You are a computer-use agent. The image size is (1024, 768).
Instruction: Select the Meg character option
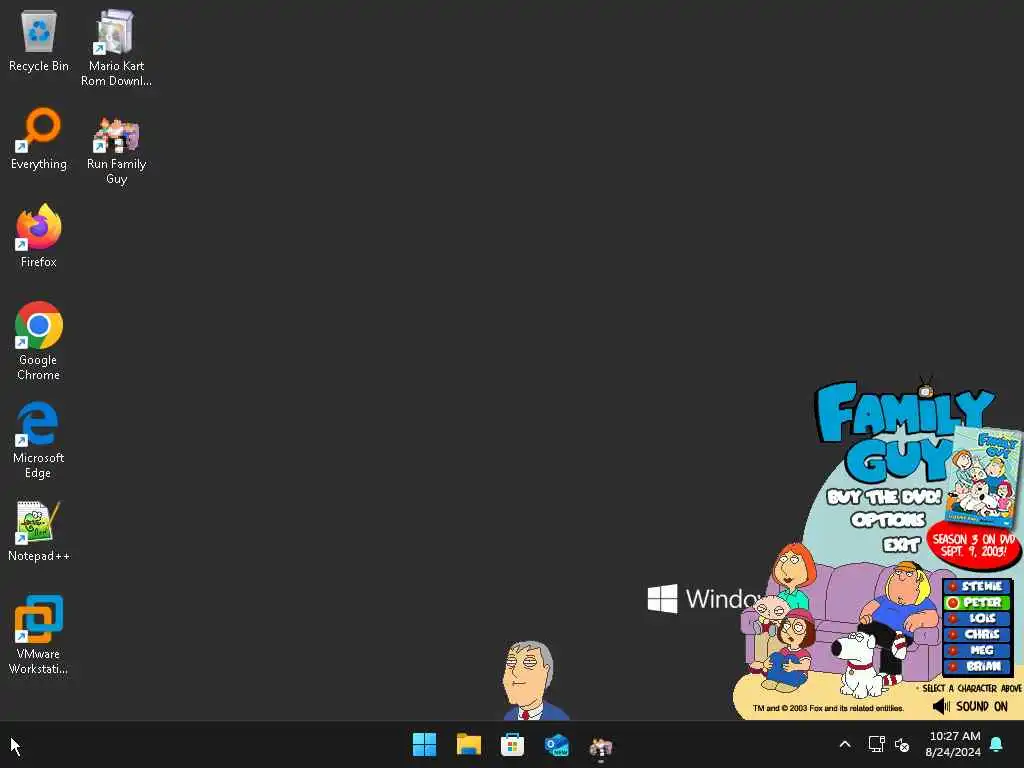tap(977, 650)
